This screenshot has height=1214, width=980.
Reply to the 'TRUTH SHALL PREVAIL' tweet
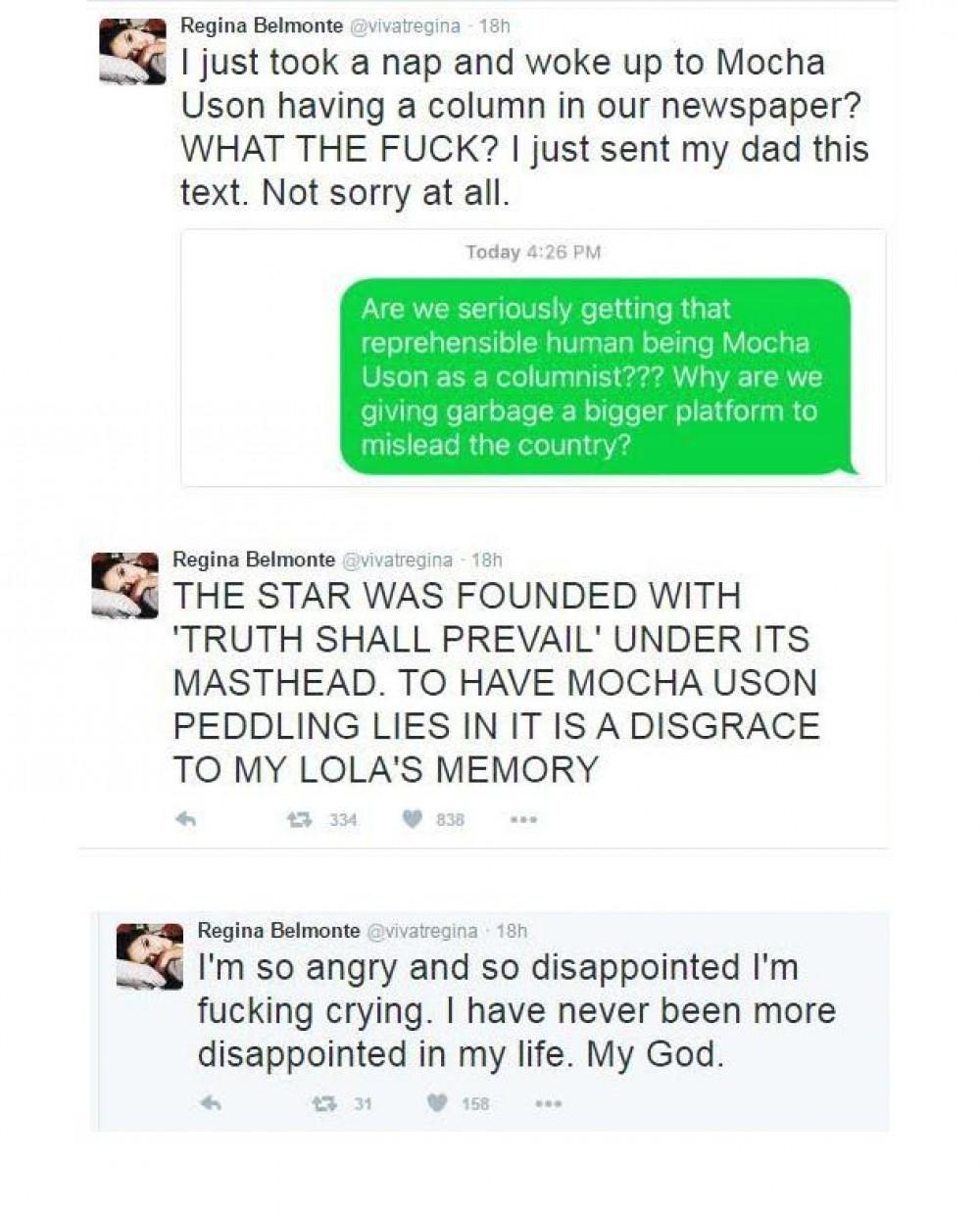pyautogui.click(x=185, y=819)
